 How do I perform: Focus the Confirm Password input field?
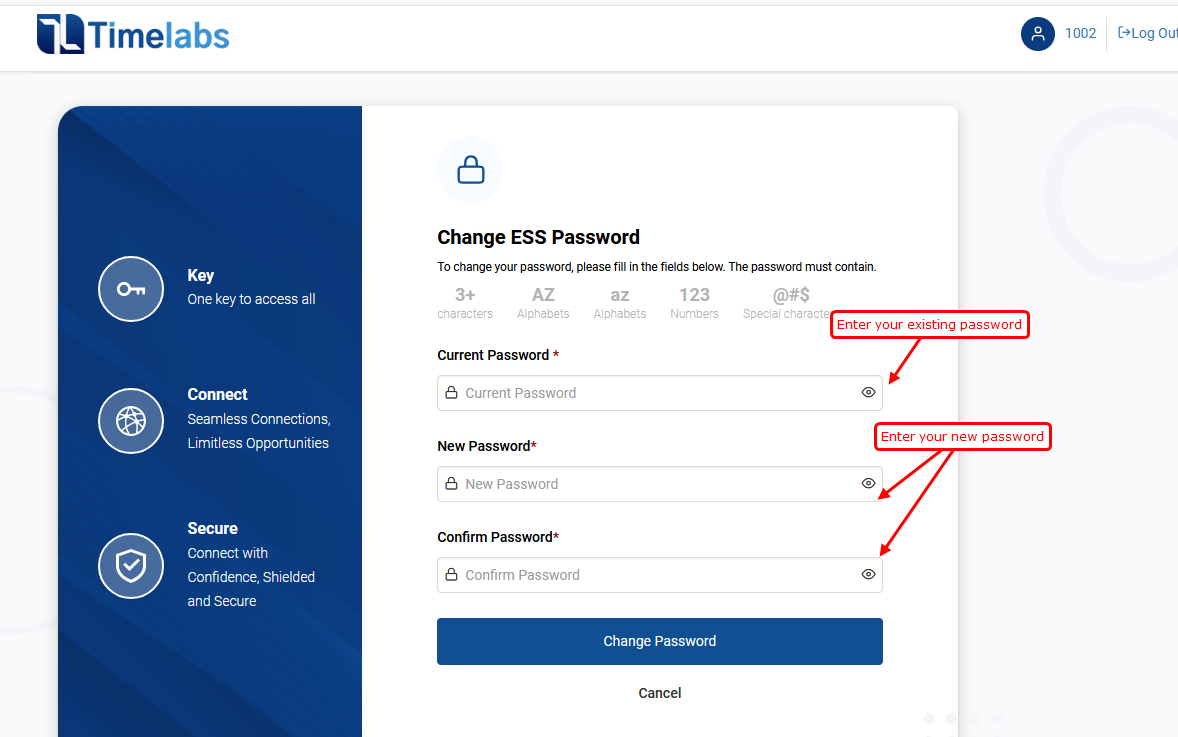coord(660,575)
